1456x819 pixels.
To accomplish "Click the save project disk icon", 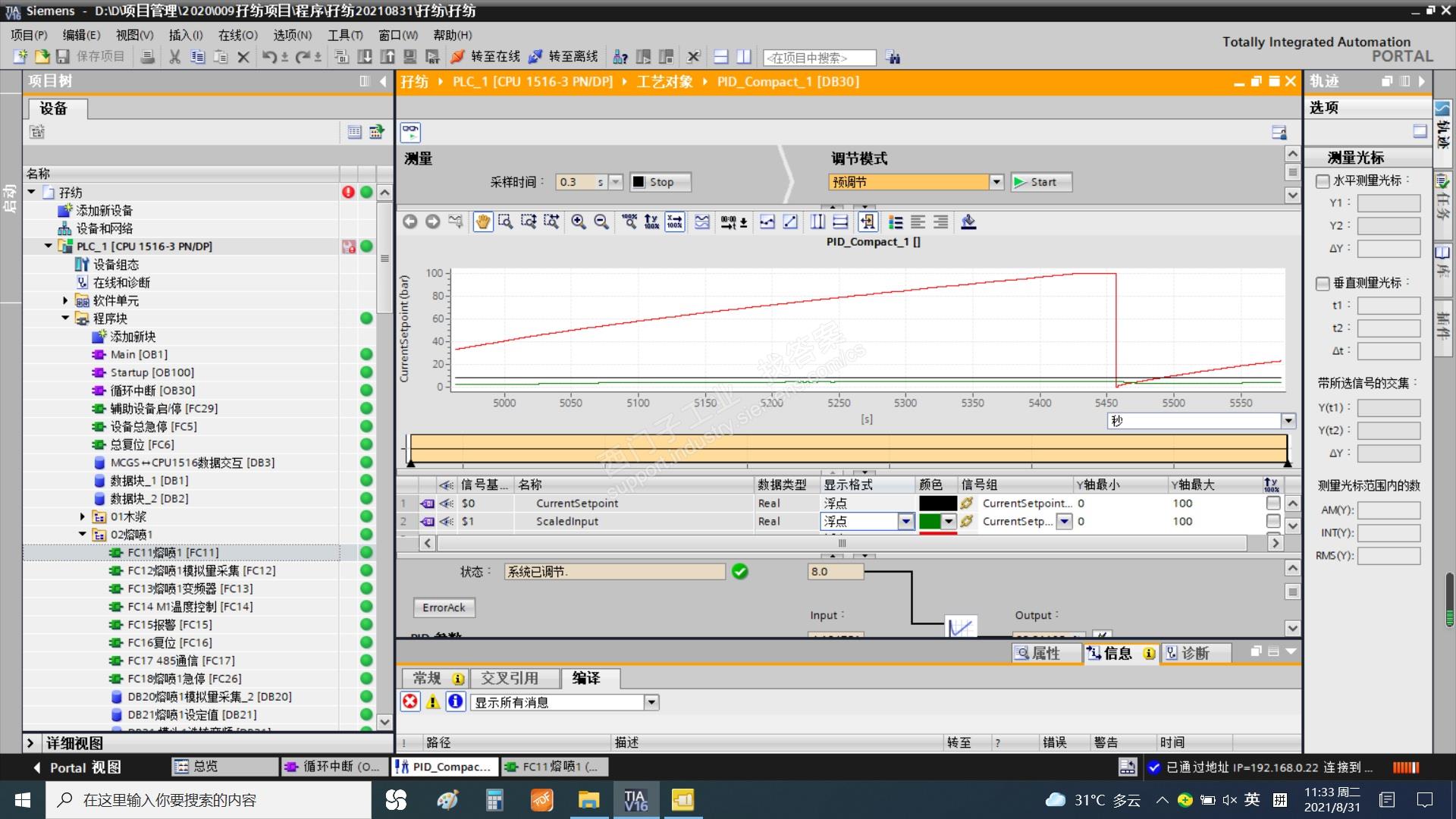I will pyautogui.click(x=63, y=57).
